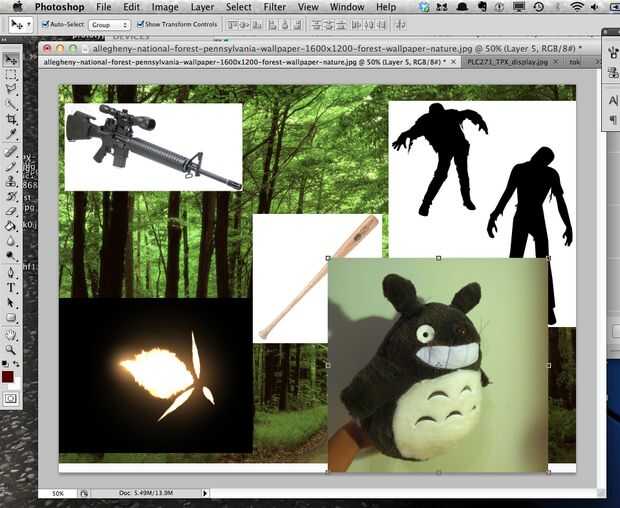620x508 pixels.
Task: Click the Wi-Fi icon in macOS menu bar
Action: pyautogui.click(x=577, y=7)
